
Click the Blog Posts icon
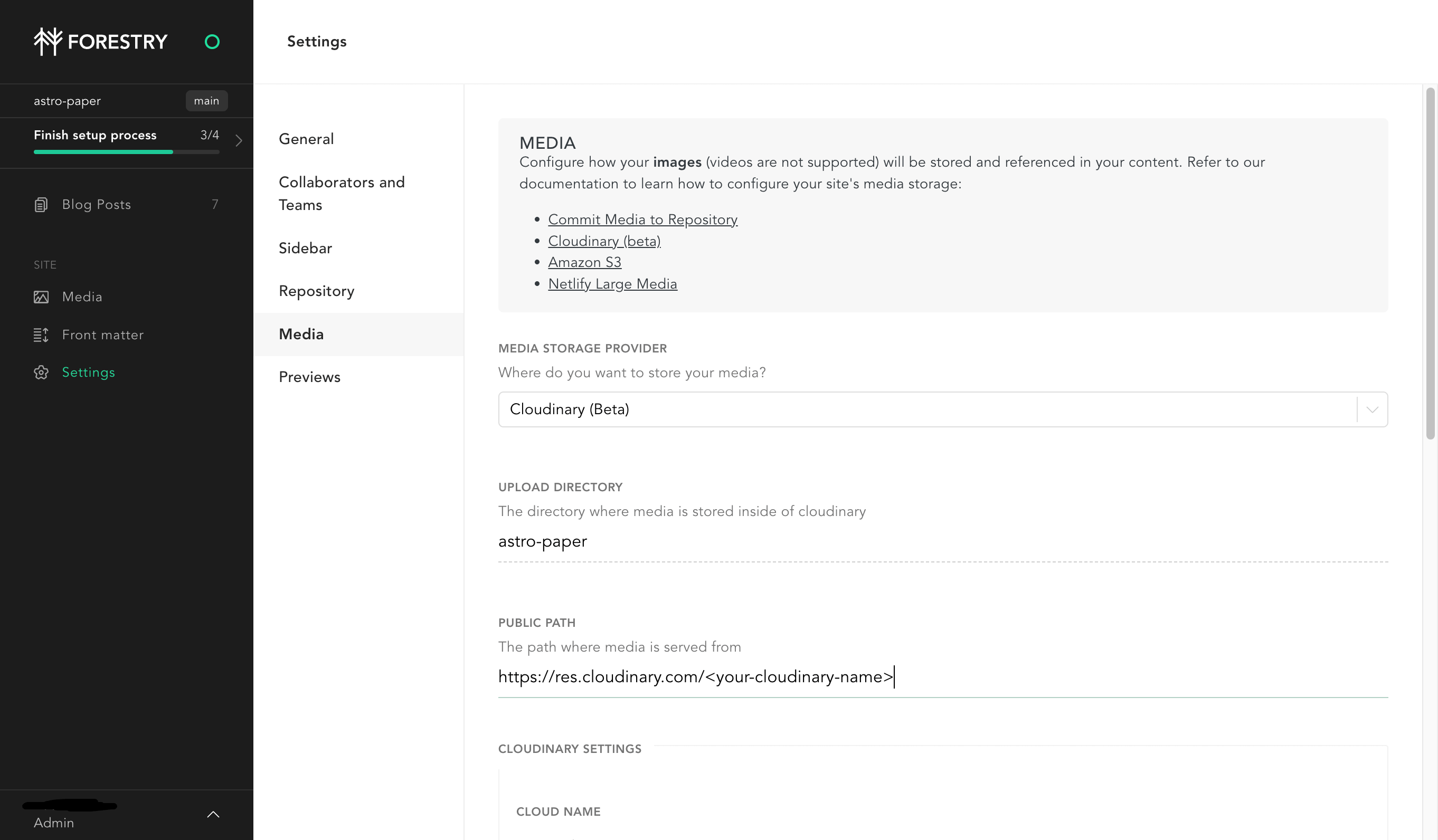pyautogui.click(x=41, y=204)
